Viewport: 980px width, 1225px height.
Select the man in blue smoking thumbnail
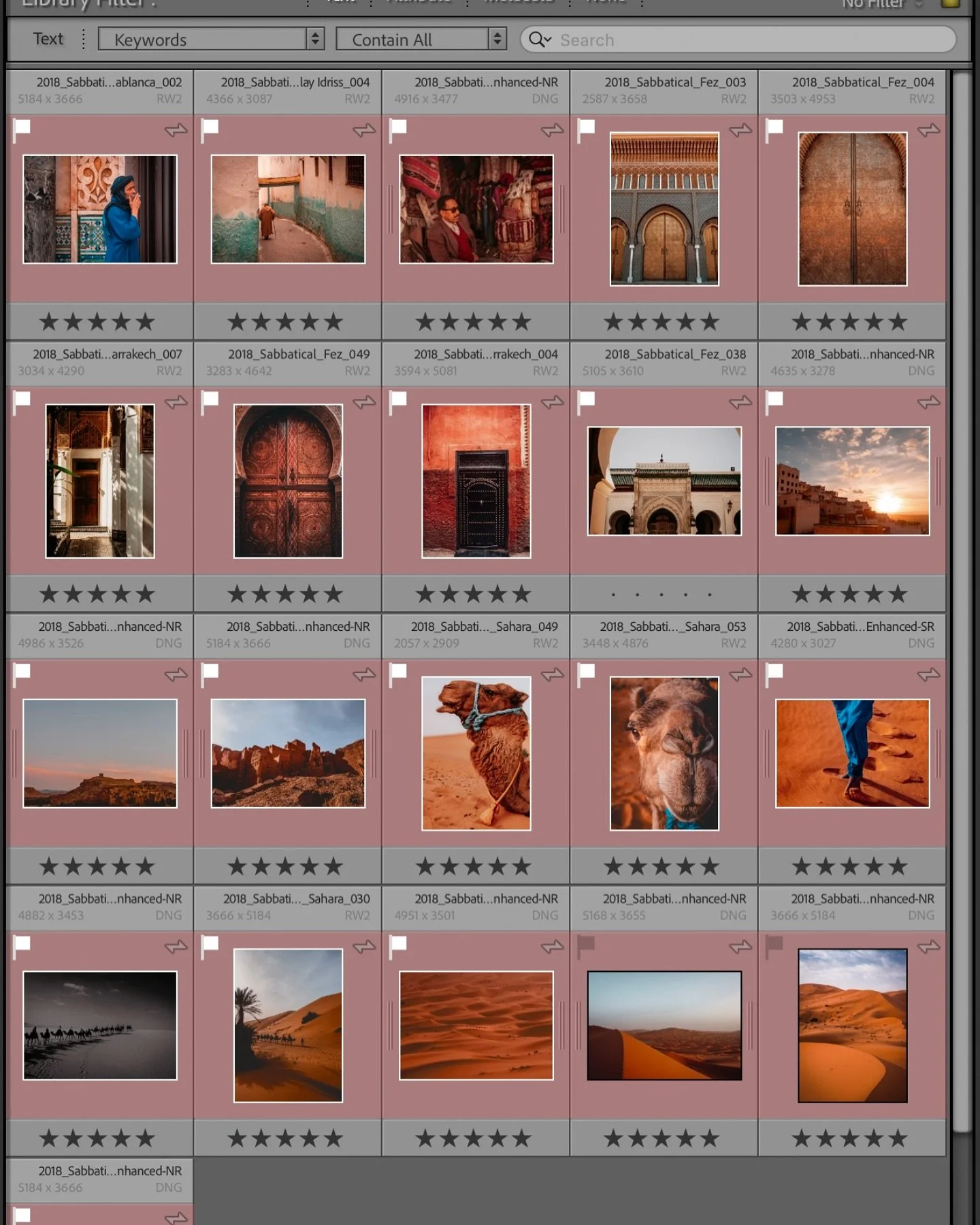(x=100, y=209)
